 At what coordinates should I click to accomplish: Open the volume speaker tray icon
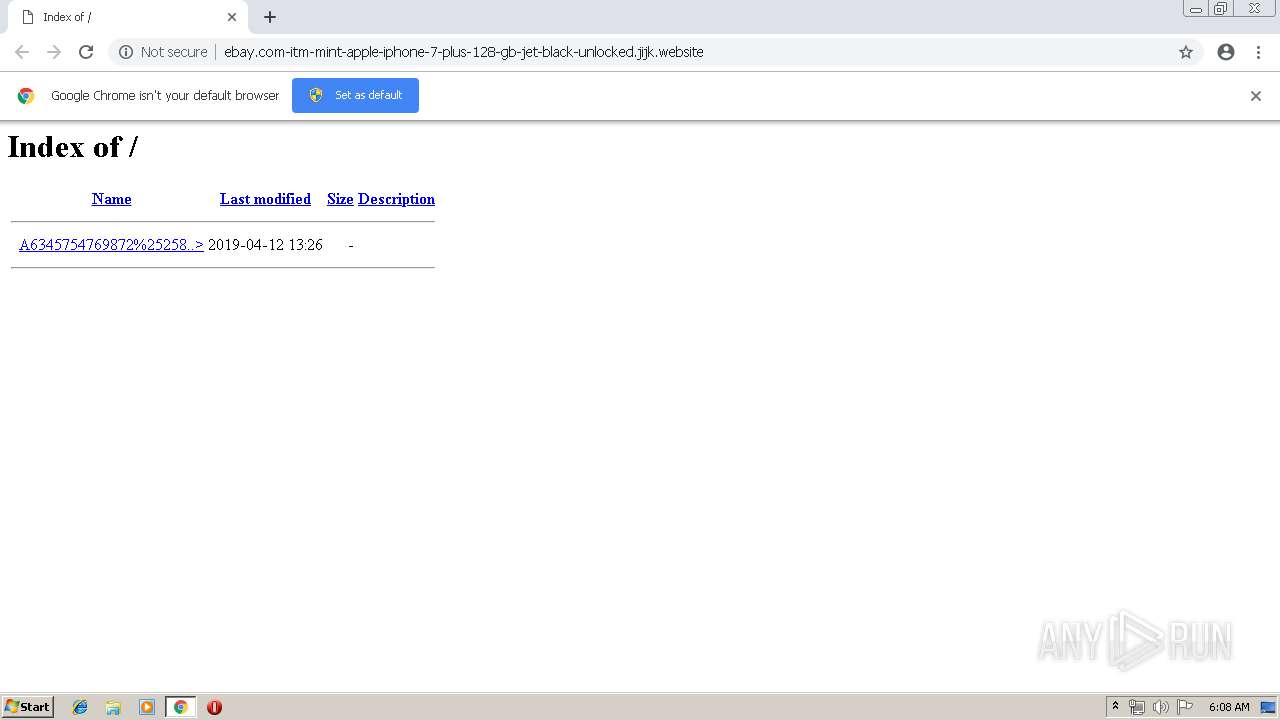pos(1160,707)
